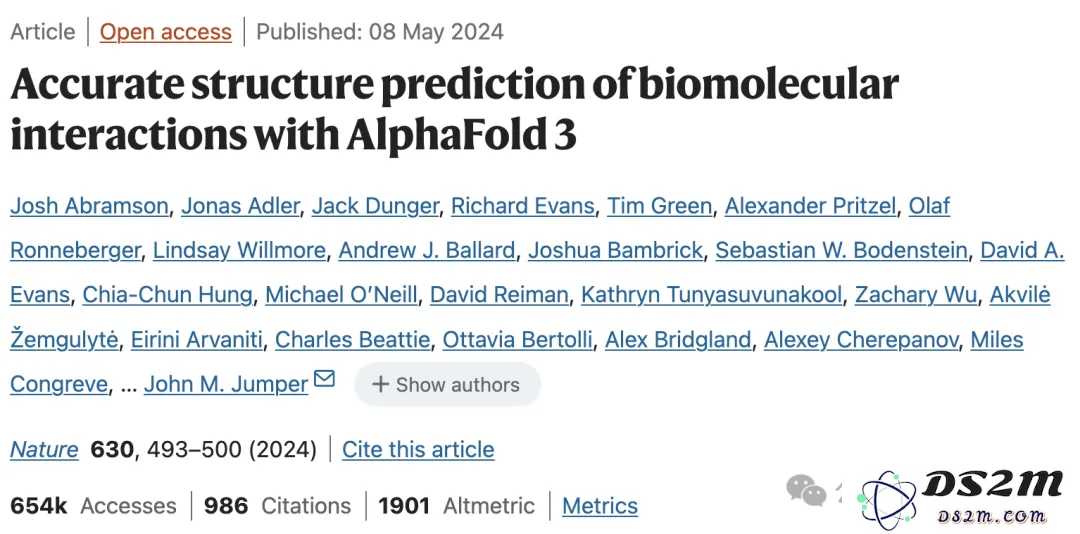Screen dimensions: 1080x534
Task: Open Richard Evans' author details
Action: [522, 205]
